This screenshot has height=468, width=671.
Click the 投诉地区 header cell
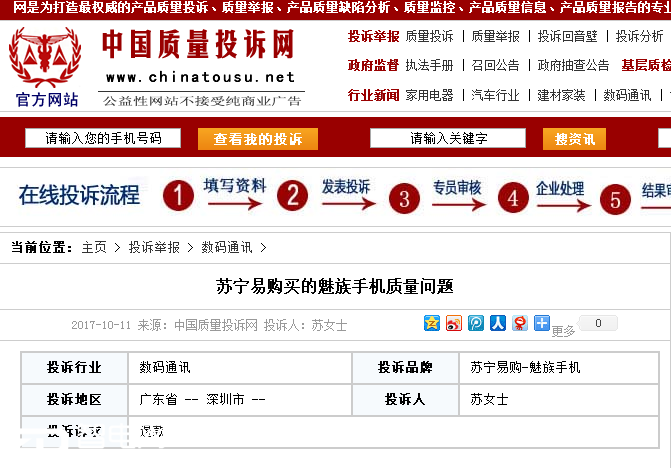pyautogui.click(x=74, y=400)
